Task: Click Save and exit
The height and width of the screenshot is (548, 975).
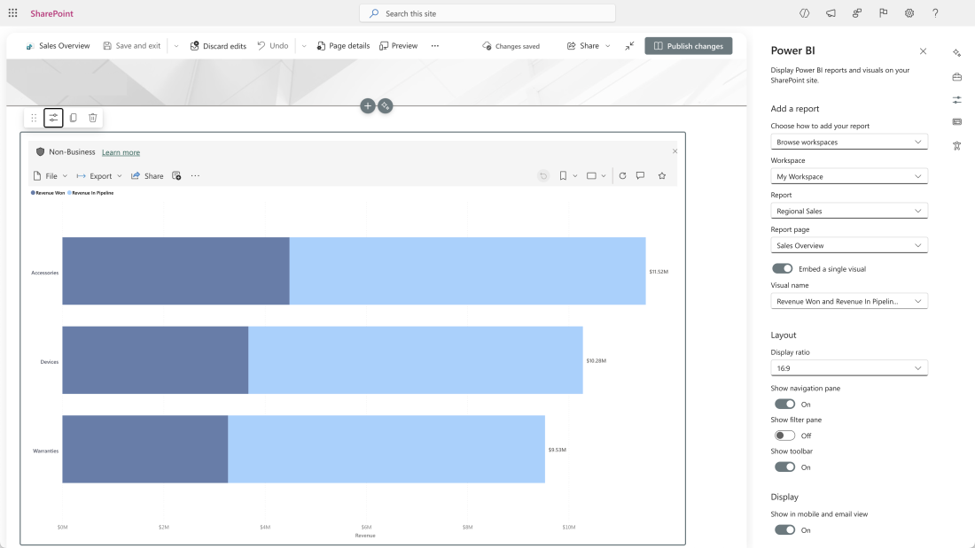Action: click(132, 46)
